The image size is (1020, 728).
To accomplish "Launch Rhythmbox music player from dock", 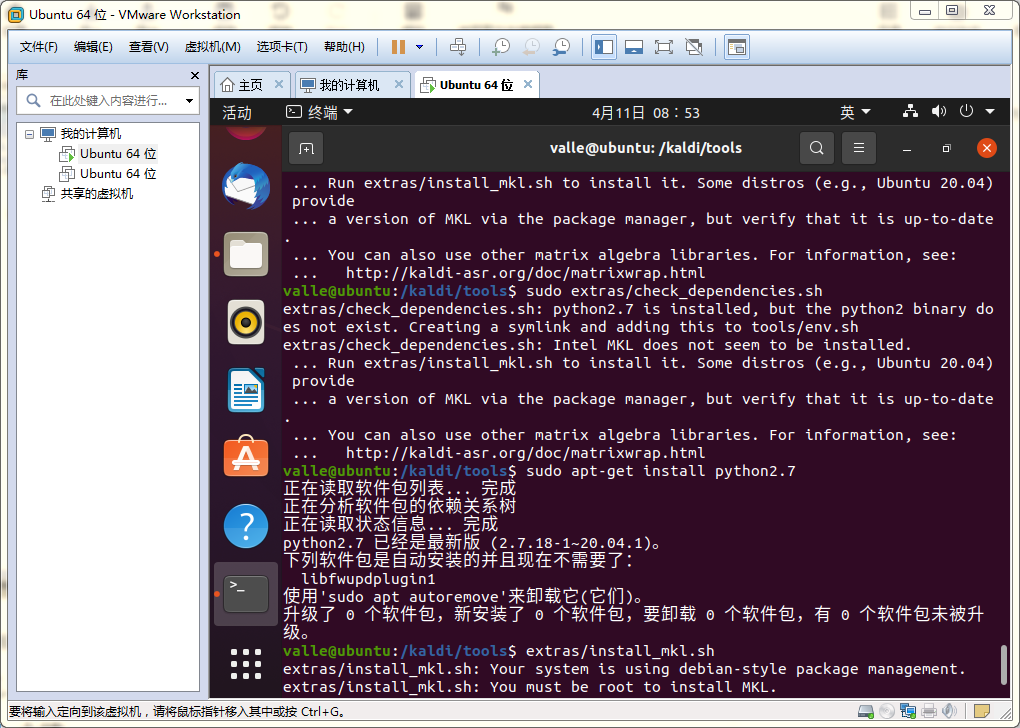I will (246, 322).
